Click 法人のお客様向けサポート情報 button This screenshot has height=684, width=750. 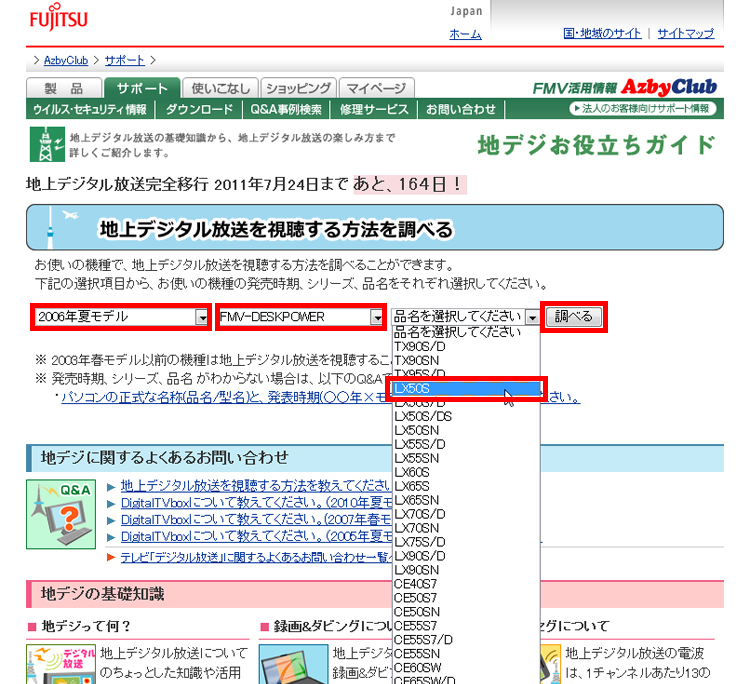642,109
